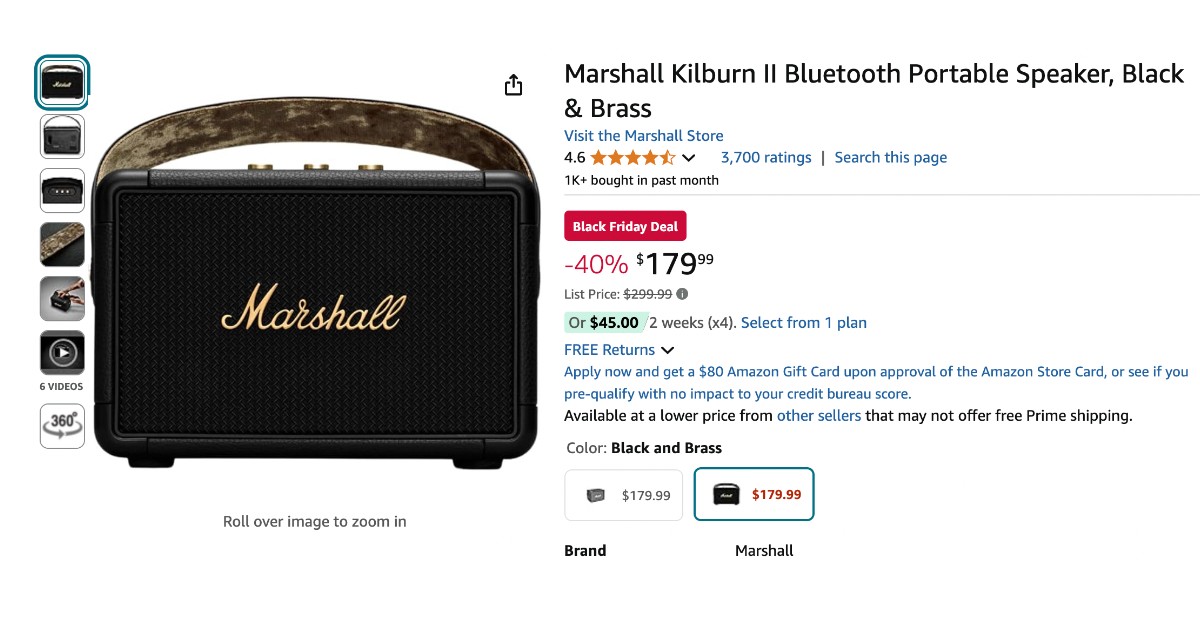Open Select from 1 plan options
The width and height of the screenshot is (1200, 628).
pos(804,322)
